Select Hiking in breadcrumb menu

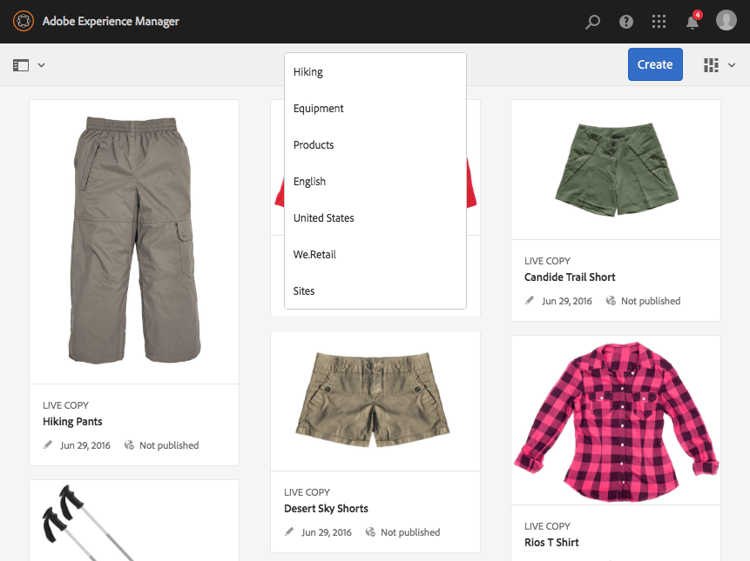(375, 72)
